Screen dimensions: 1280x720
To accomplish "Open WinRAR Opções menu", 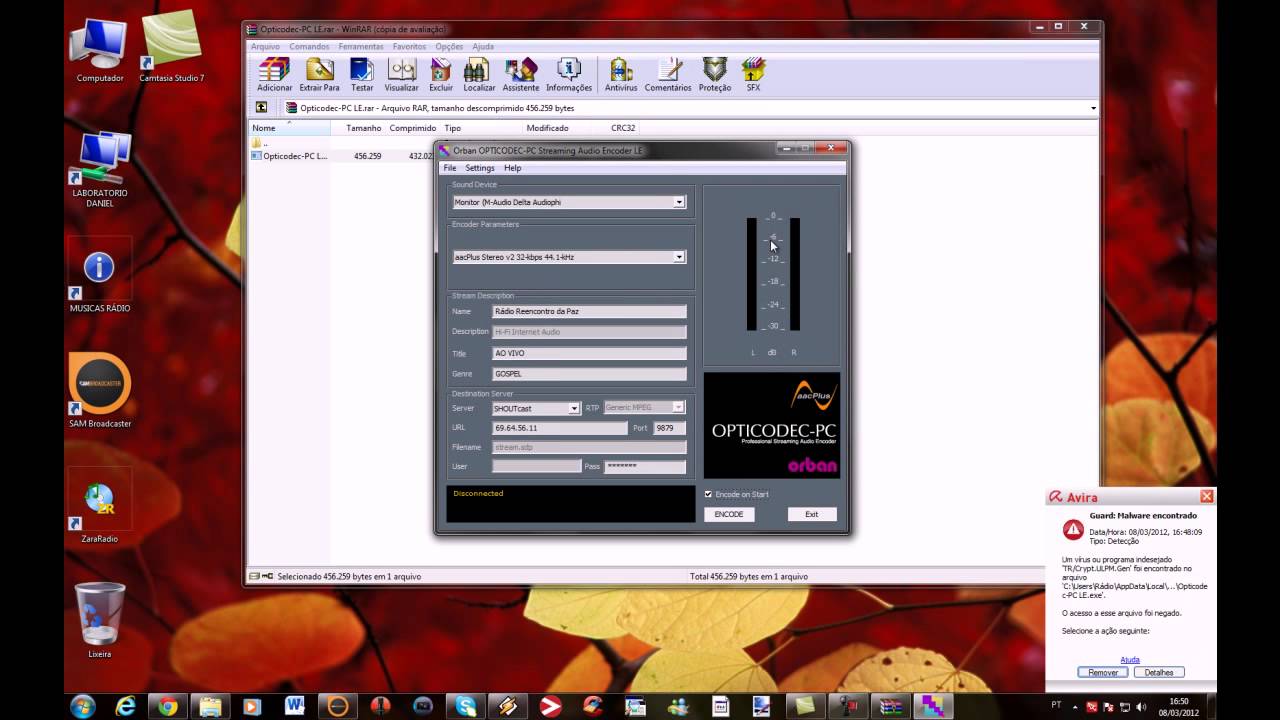I will coord(449,46).
